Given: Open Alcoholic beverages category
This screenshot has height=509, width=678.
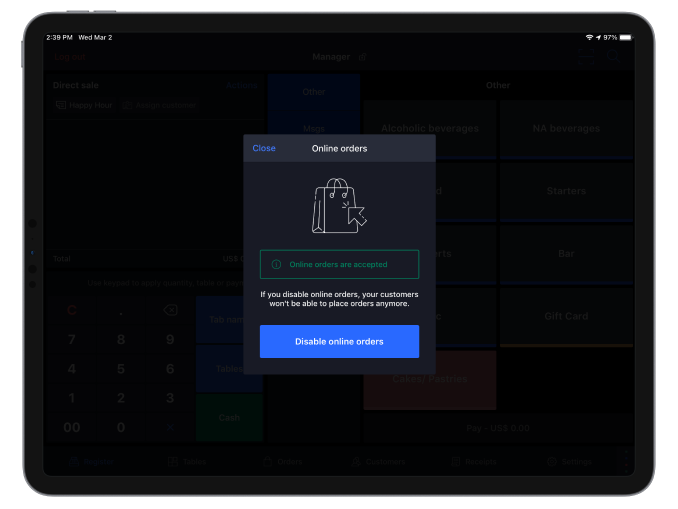Looking at the screenshot, I should click(430, 128).
